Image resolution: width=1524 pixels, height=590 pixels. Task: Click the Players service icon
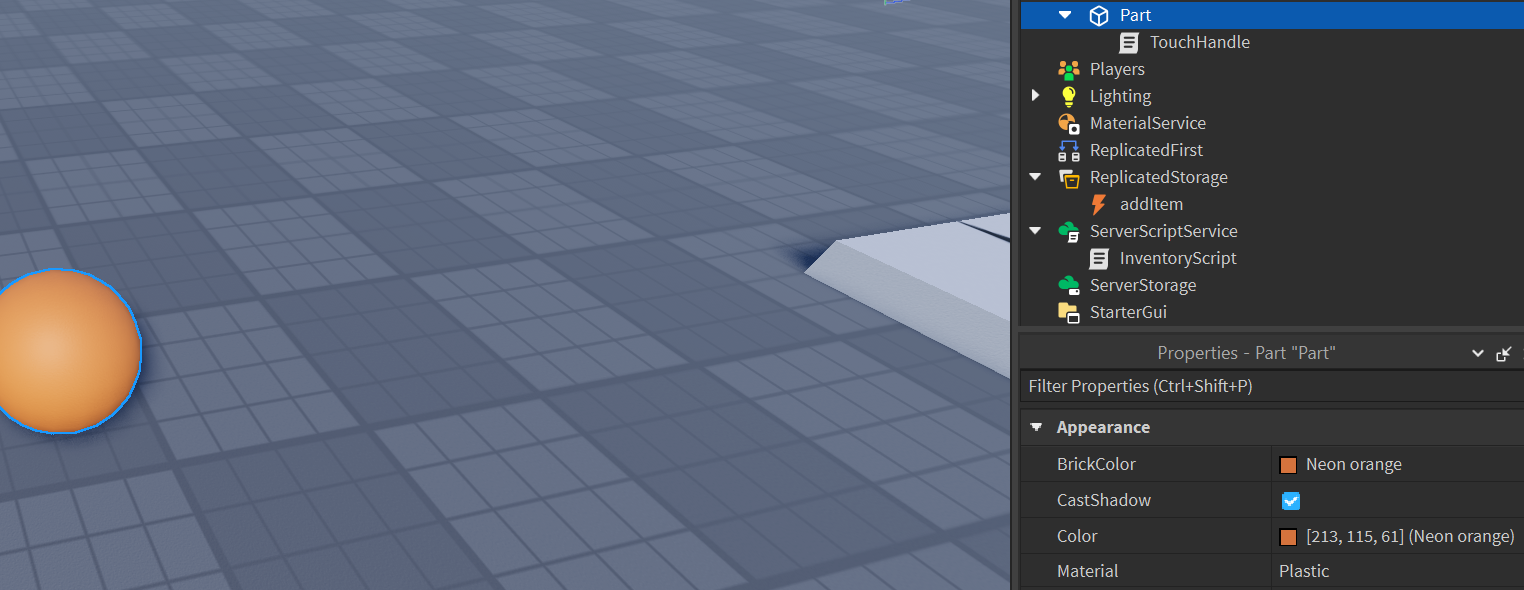[1068, 68]
